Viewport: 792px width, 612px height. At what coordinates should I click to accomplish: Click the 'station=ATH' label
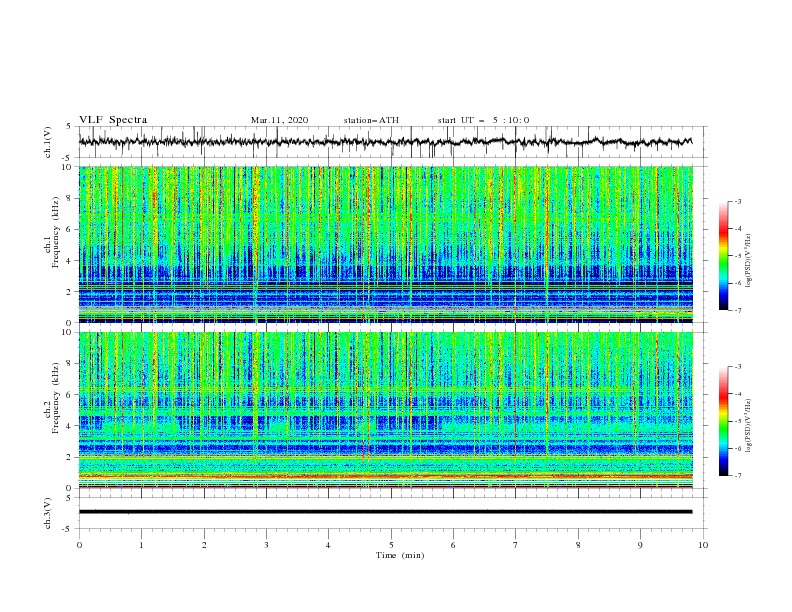371,120
